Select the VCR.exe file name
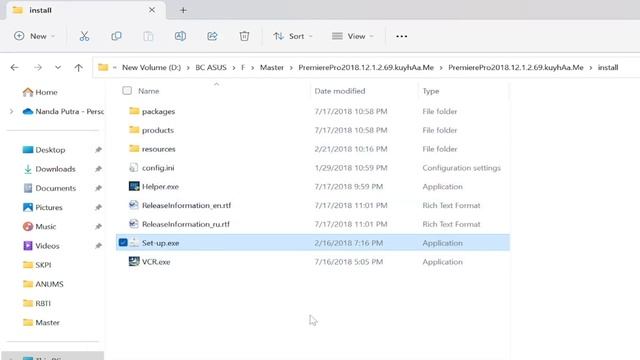This screenshot has height=360, width=640. coord(156,262)
